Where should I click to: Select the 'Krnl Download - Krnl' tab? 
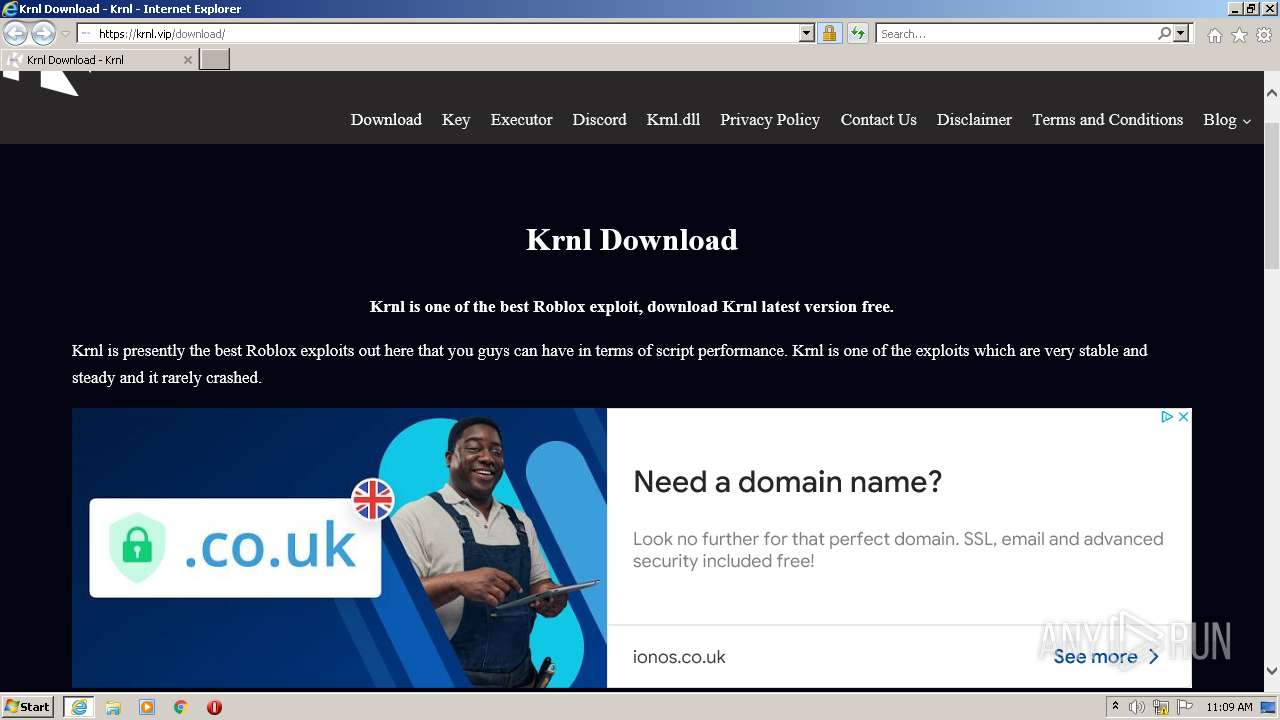(99, 60)
